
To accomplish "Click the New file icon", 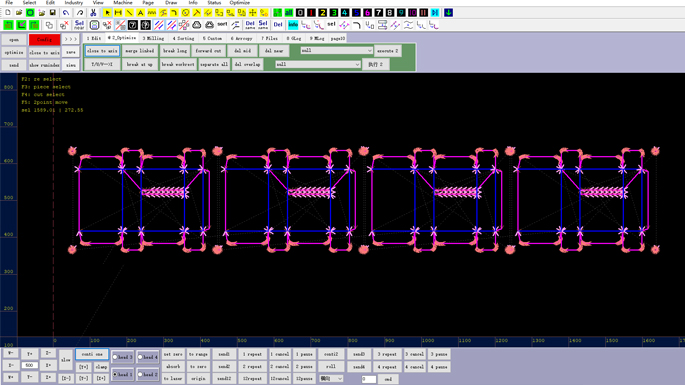I will (x=8, y=13).
